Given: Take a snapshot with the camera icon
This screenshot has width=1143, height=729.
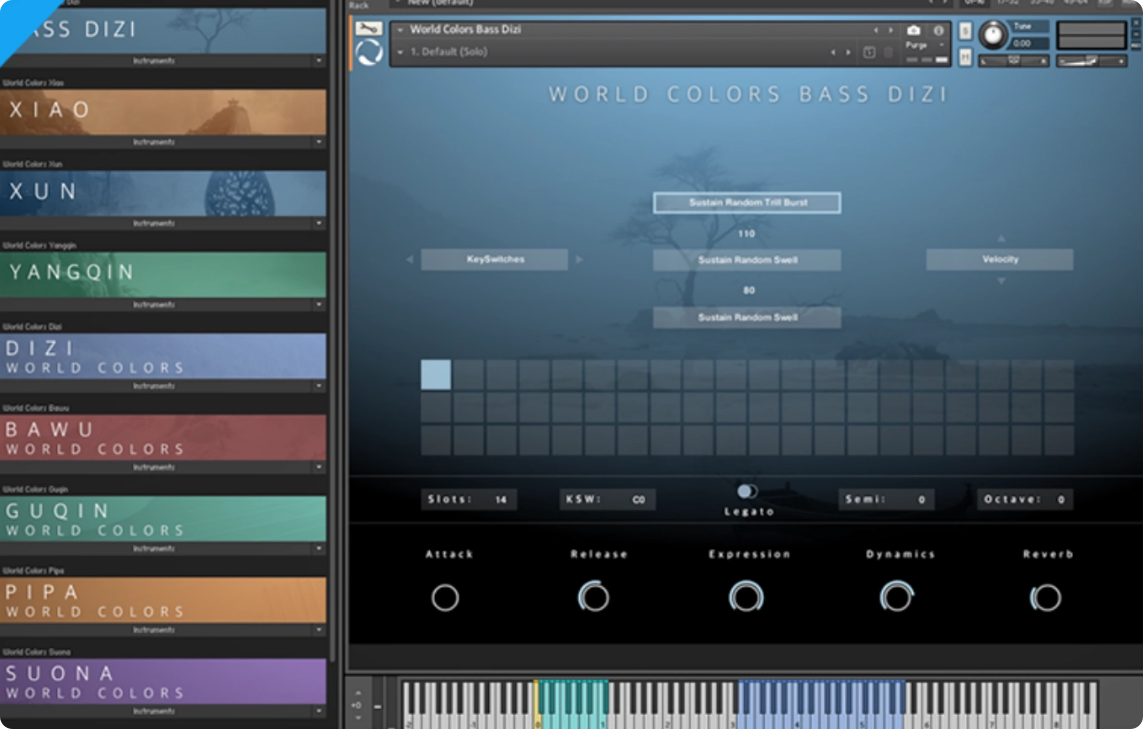Looking at the screenshot, I should [913, 30].
